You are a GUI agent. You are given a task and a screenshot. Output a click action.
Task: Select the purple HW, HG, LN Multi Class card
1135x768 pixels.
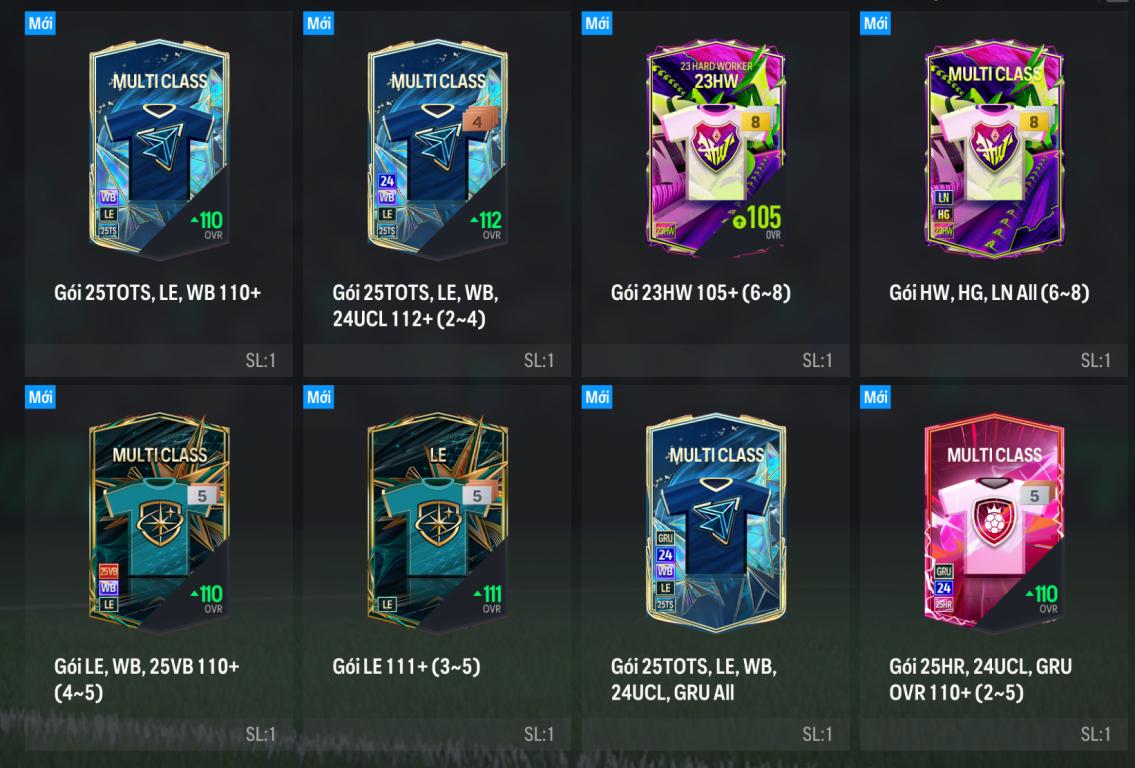click(x=994, y=149)
